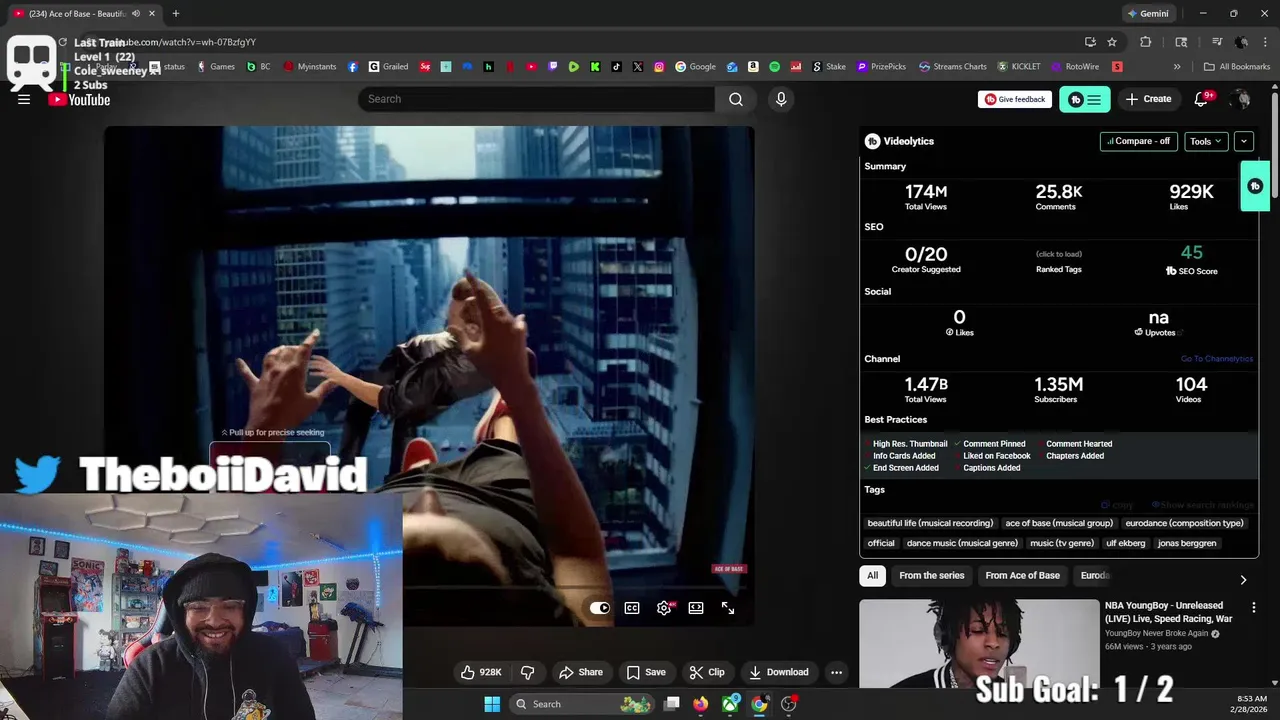Viewport: 1280px width, 720px height.
Task: Open the account avatar menu
Action: (1241, 99)
